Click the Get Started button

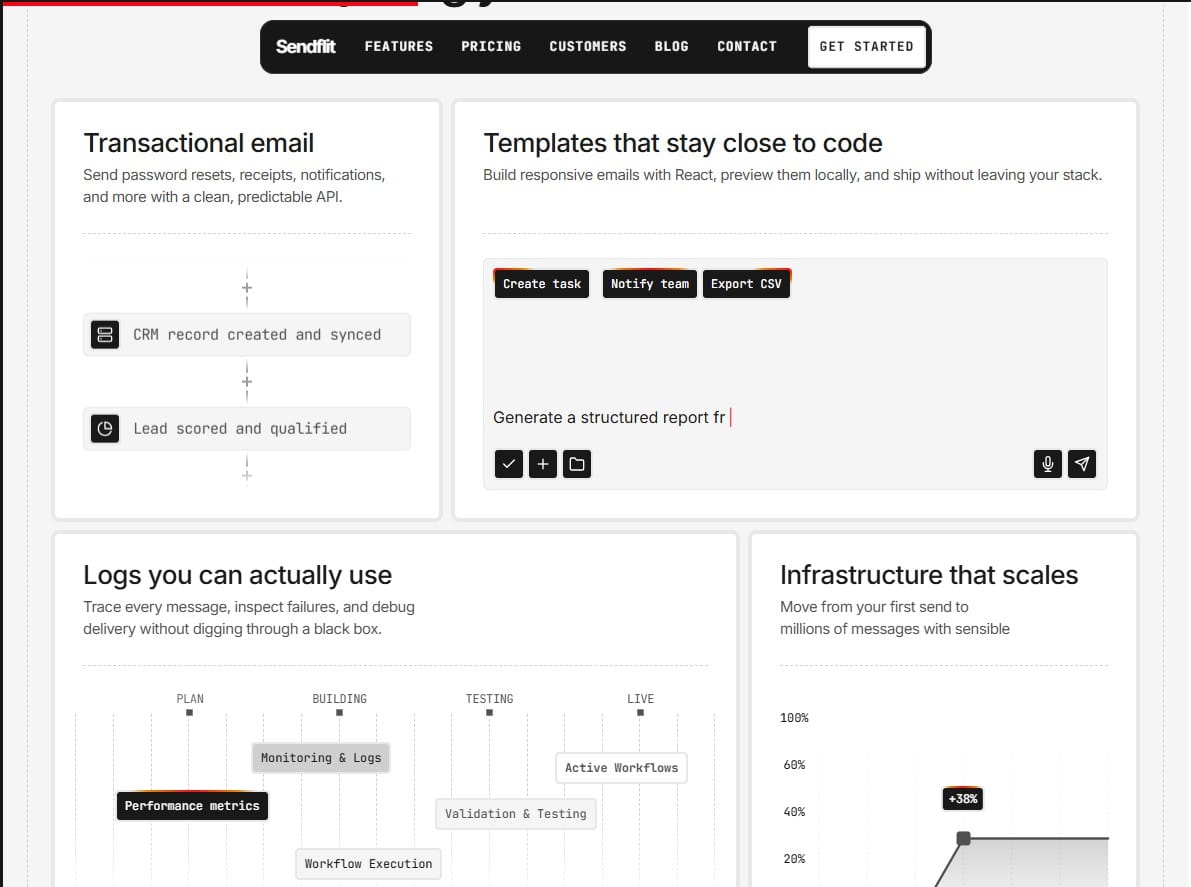tap(867, 46)
